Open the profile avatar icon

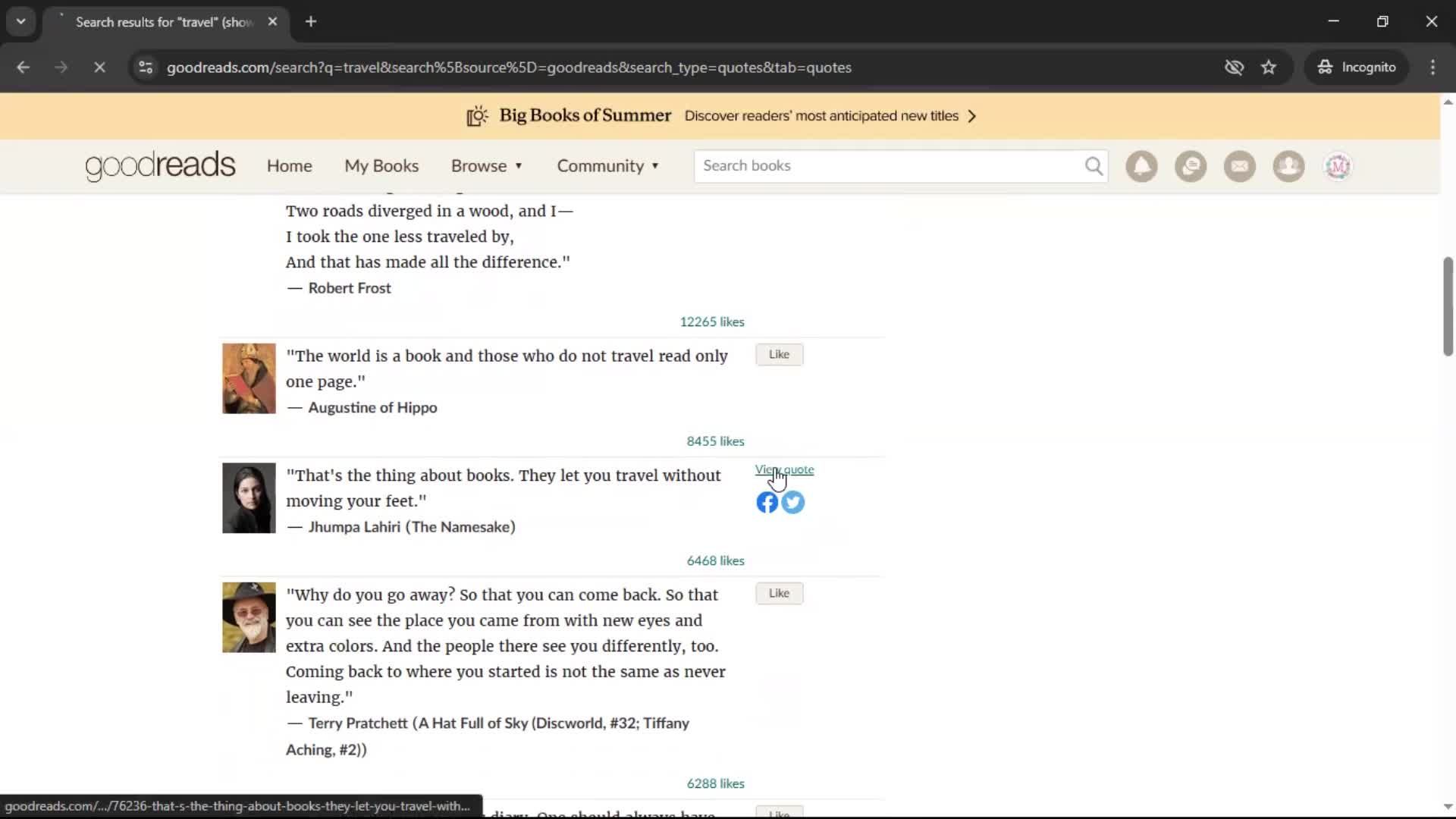coord(1338,166)
